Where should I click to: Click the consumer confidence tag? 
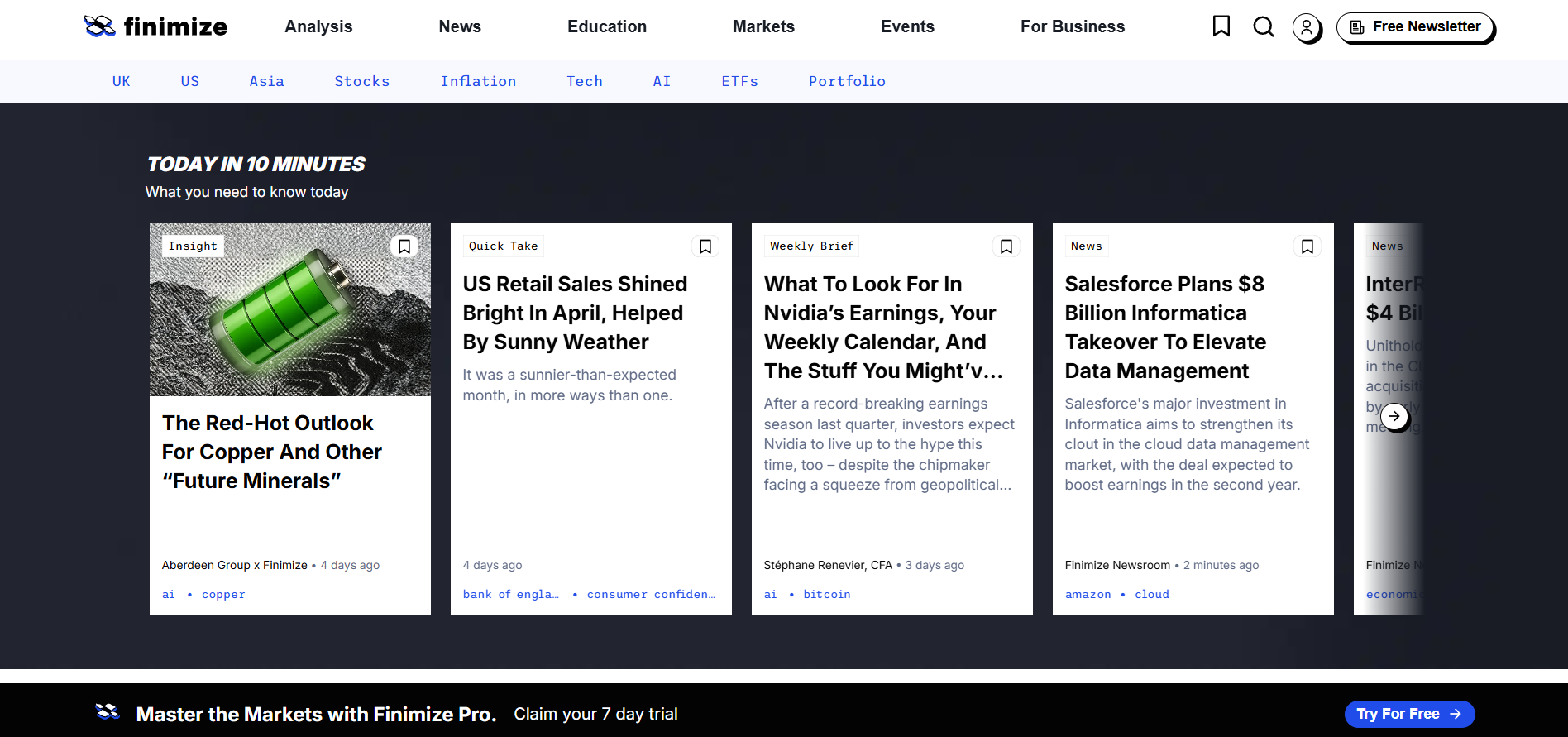(651, 594)
